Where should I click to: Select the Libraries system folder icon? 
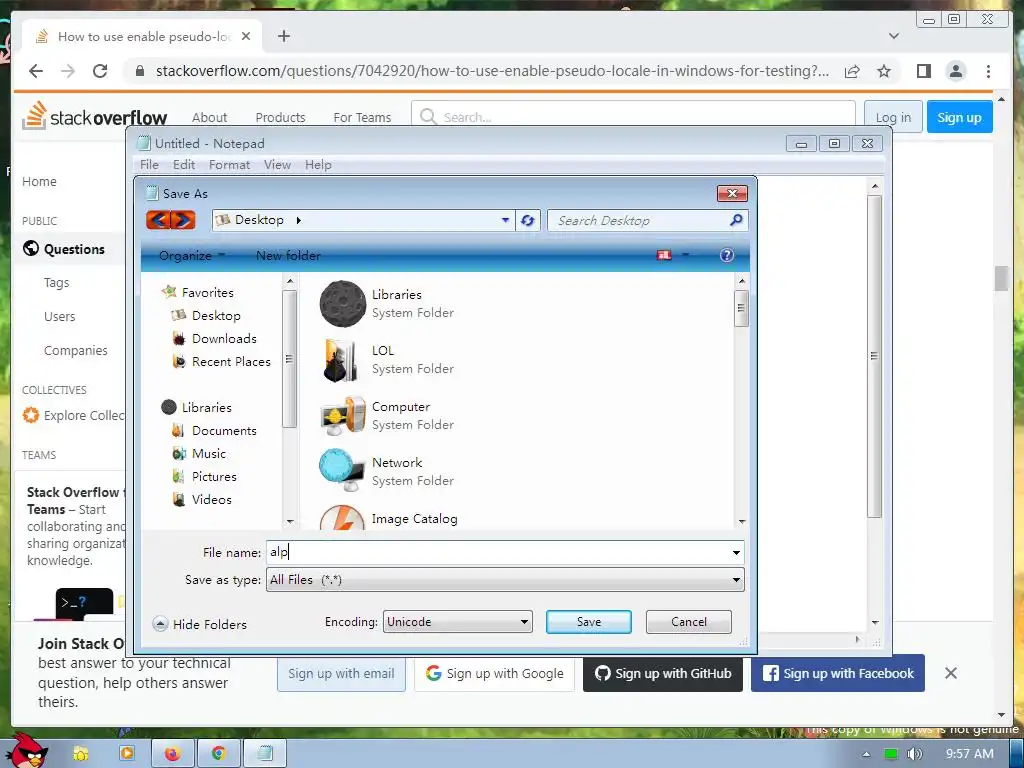tap(342, 304)
